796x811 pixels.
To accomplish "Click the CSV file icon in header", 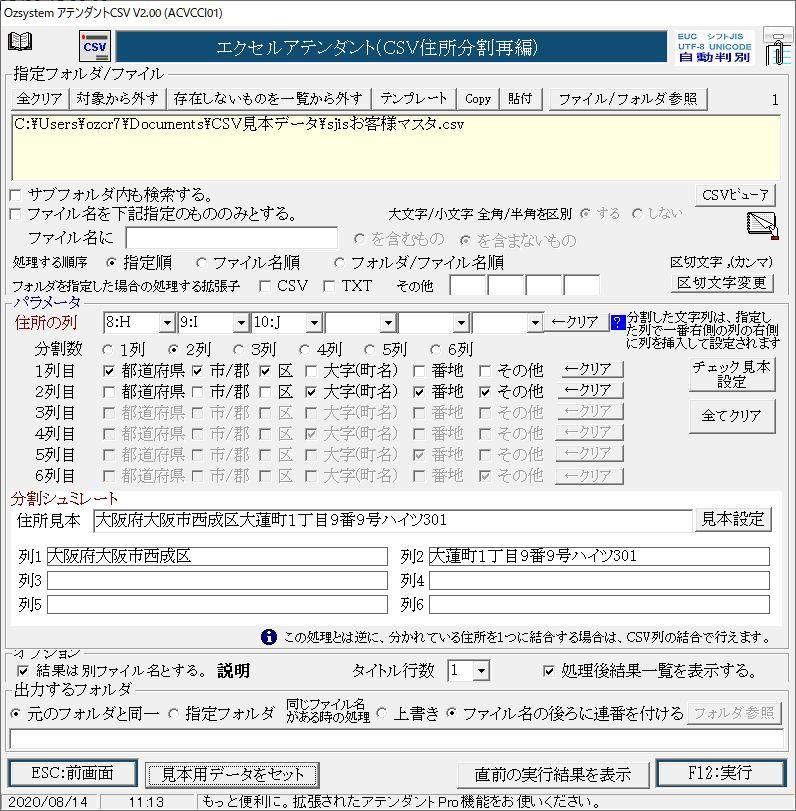I will pos(95,46).
